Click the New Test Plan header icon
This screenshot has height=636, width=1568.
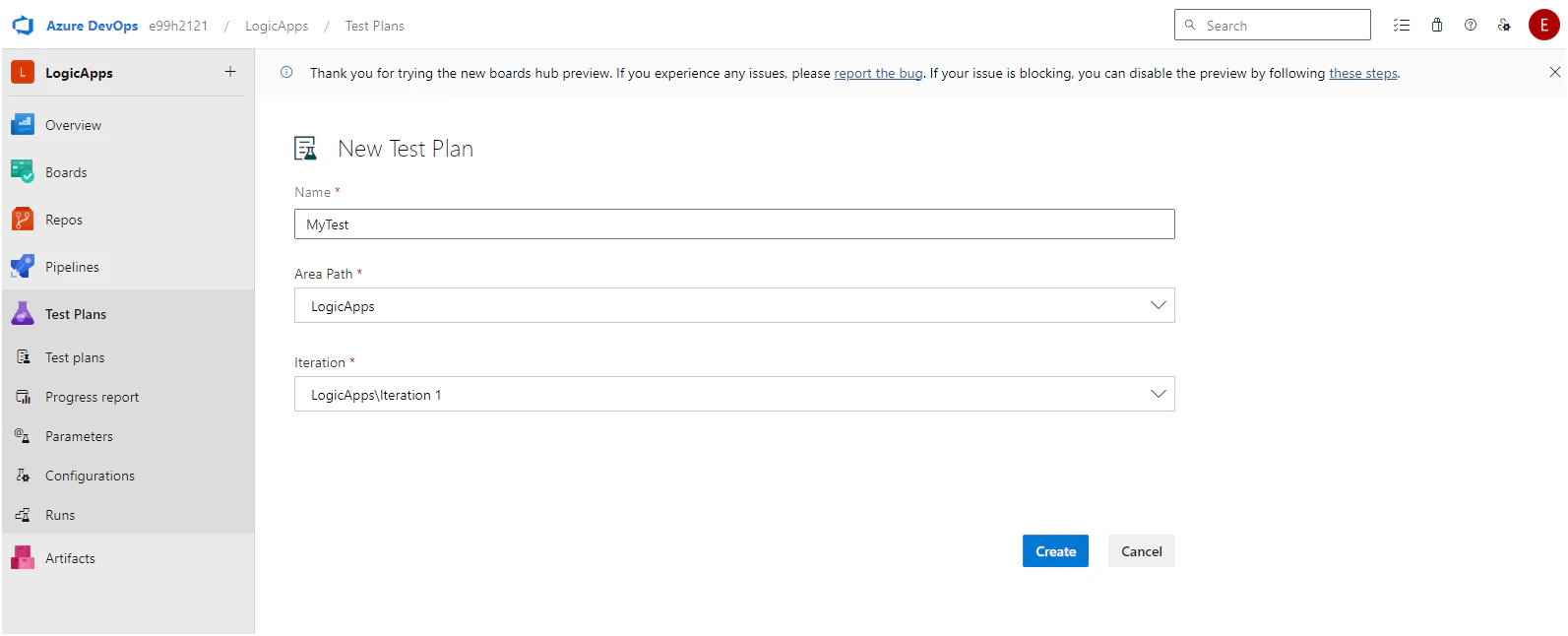coord(306,149)
